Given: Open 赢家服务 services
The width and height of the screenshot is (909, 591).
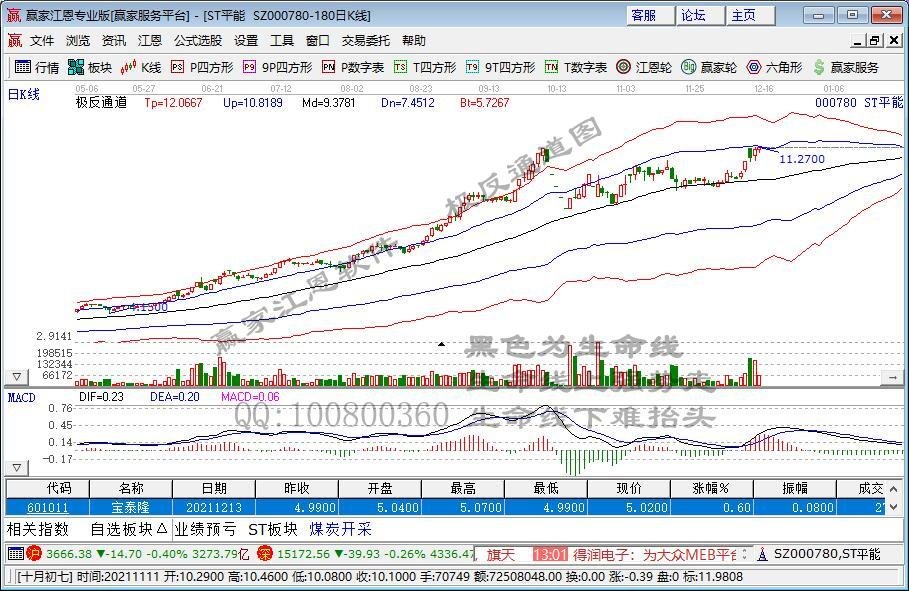Looking at the screenshot, I should [x=845, y=67].
